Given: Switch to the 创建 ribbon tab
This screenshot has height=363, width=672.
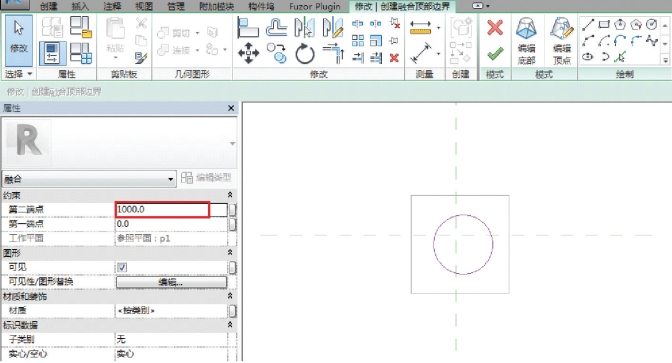Looking at the screenshot, I should (49, 6).
